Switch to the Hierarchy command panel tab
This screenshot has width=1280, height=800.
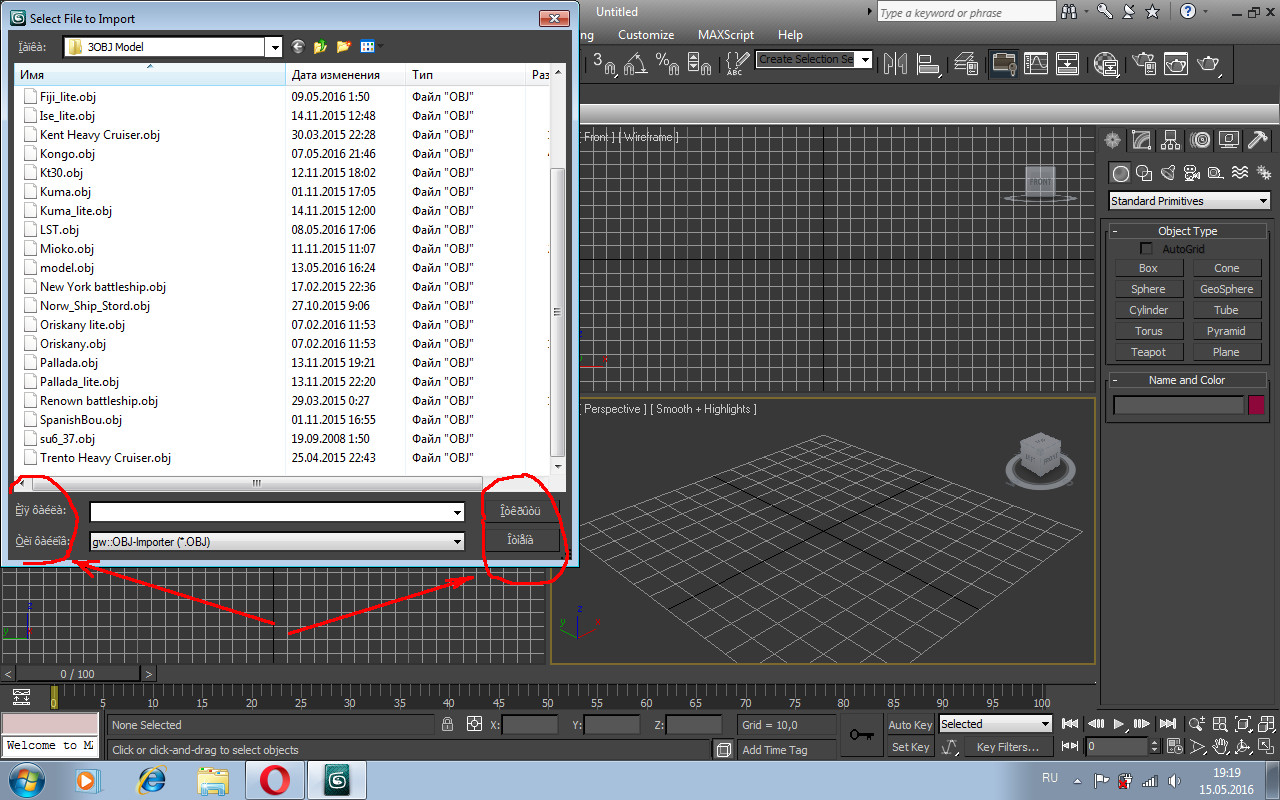click(x=1171, y=140)
